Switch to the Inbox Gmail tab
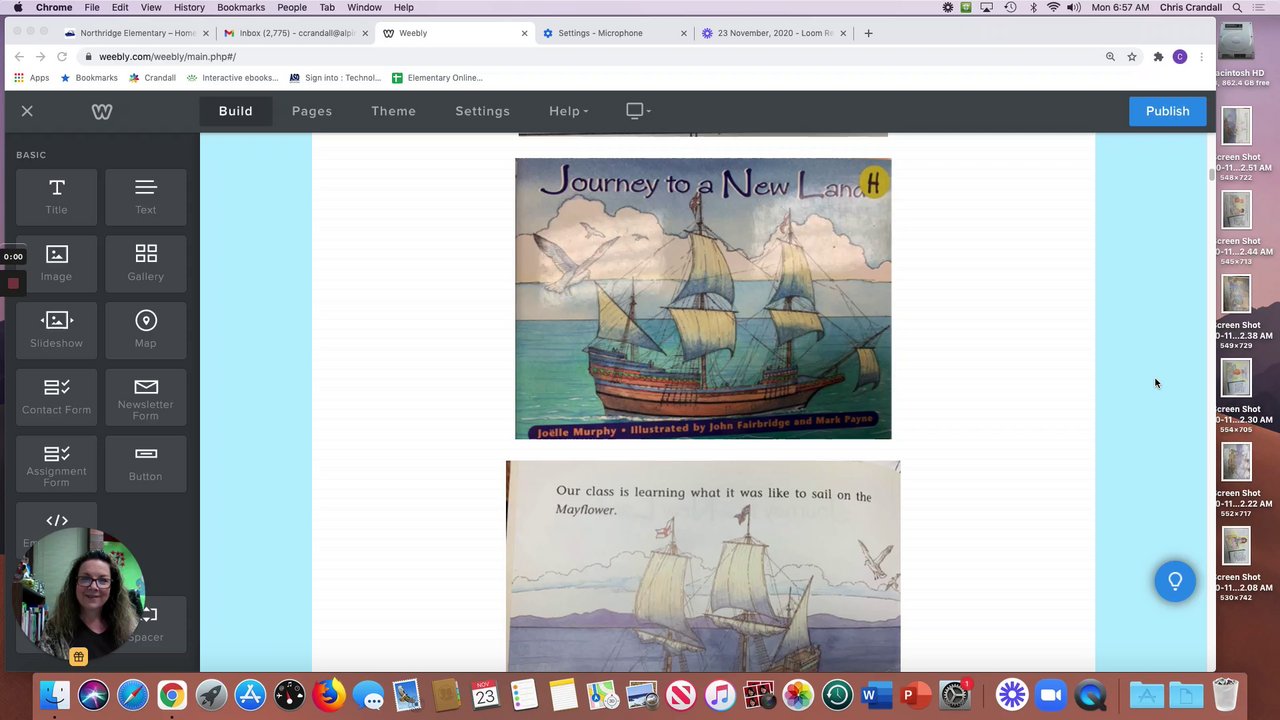Viewport: 1280px width, 720px height. pos(295,33)
